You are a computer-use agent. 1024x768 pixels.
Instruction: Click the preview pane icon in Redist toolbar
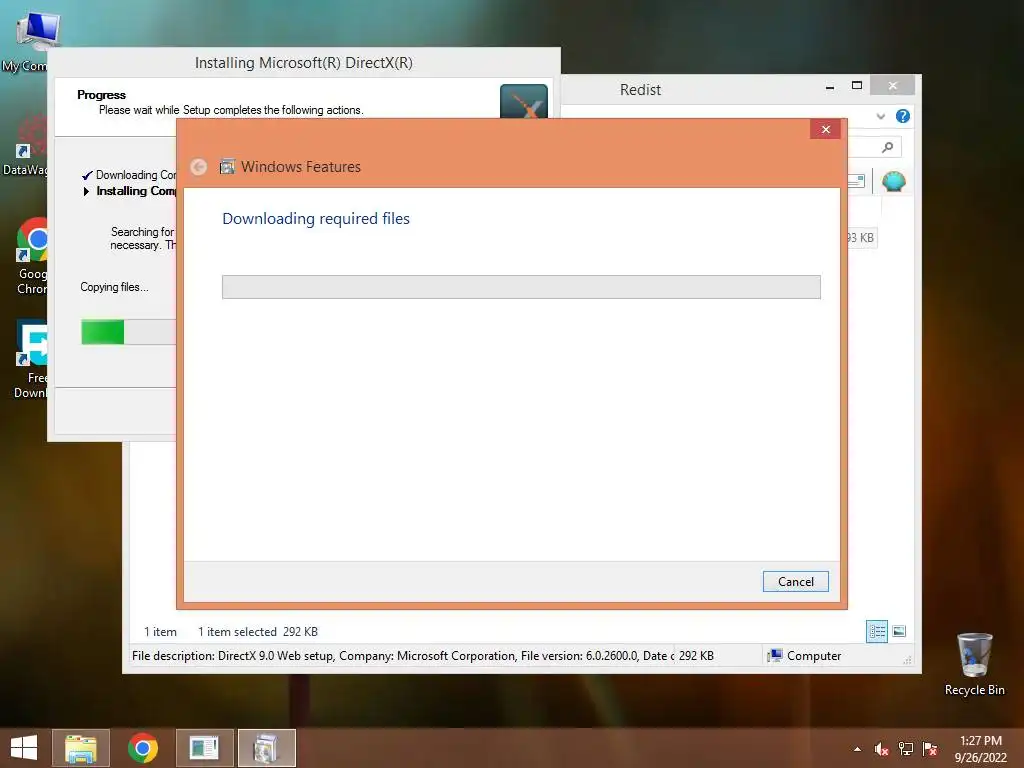click(856, 181)
